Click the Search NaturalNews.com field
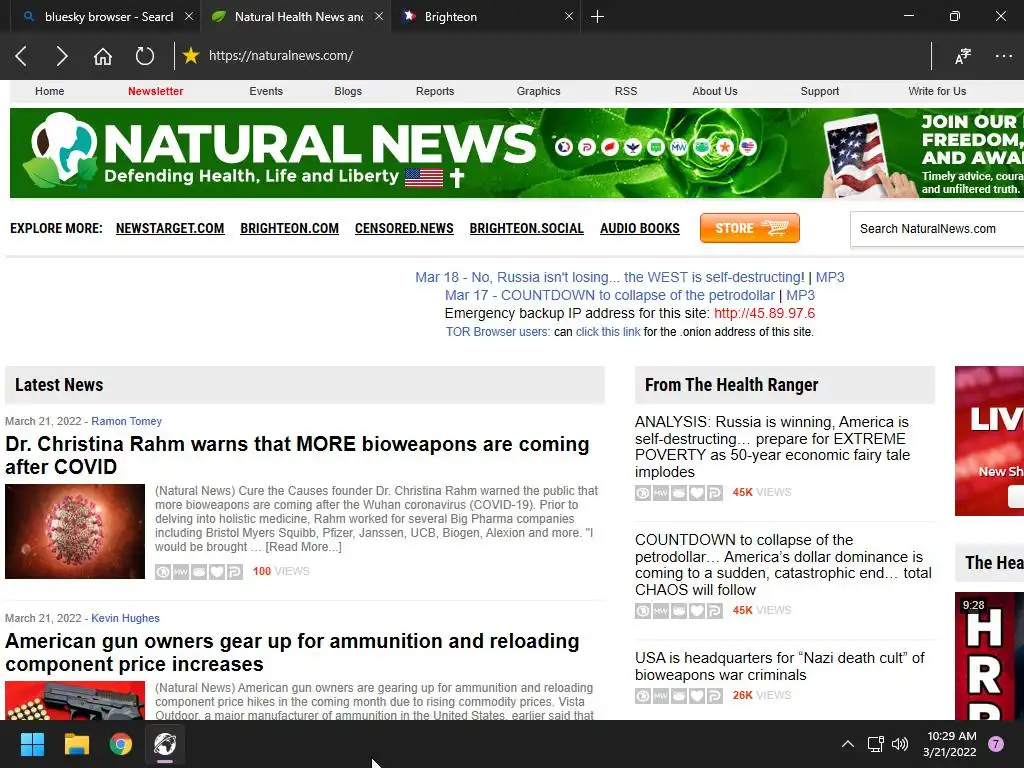The width and height of the screenshot is (1024, 768). pyautogui.click(x=937, y=229)
